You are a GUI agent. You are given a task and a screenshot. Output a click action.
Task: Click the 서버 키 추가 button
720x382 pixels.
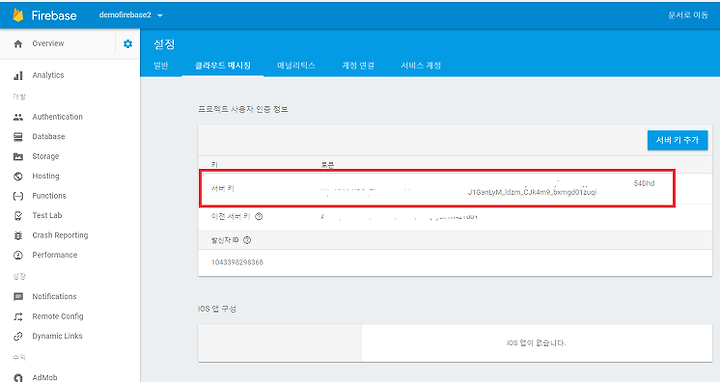[x=677, y=140]
